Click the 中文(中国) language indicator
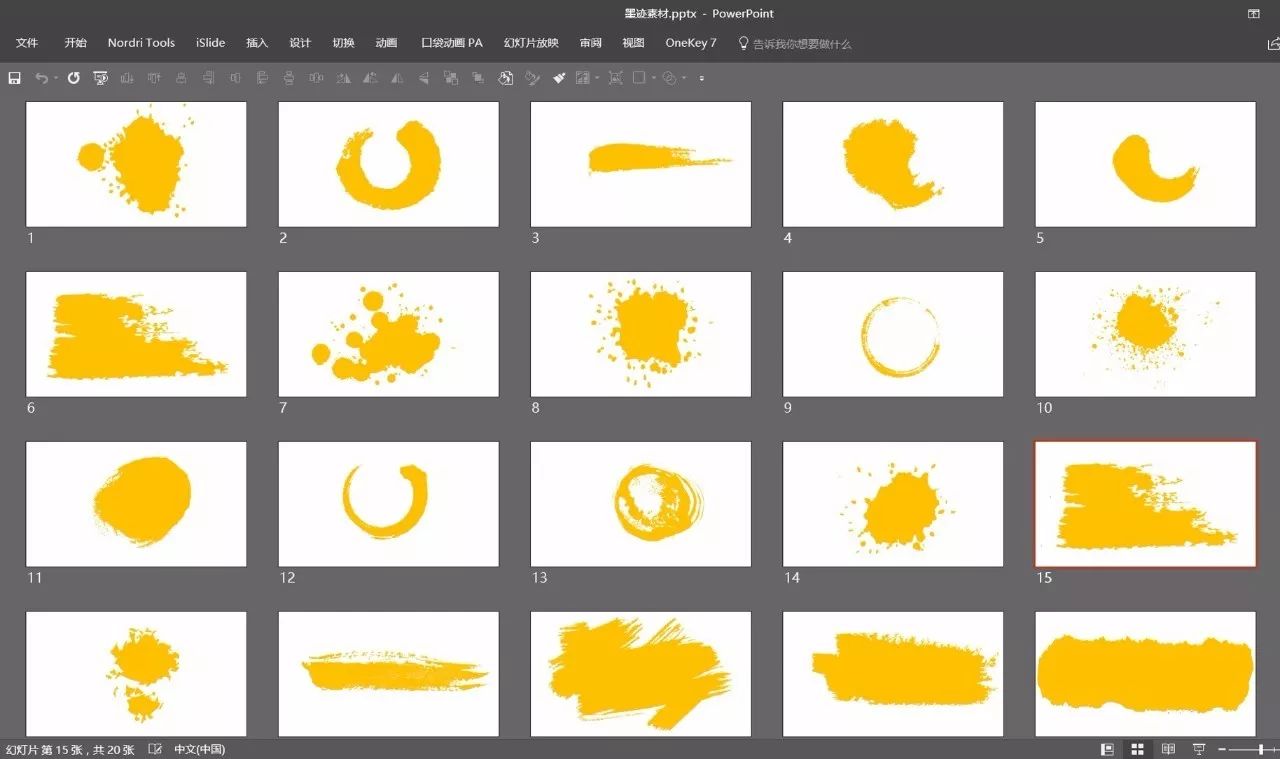The image size is (1280, 759). click(200, 749)
